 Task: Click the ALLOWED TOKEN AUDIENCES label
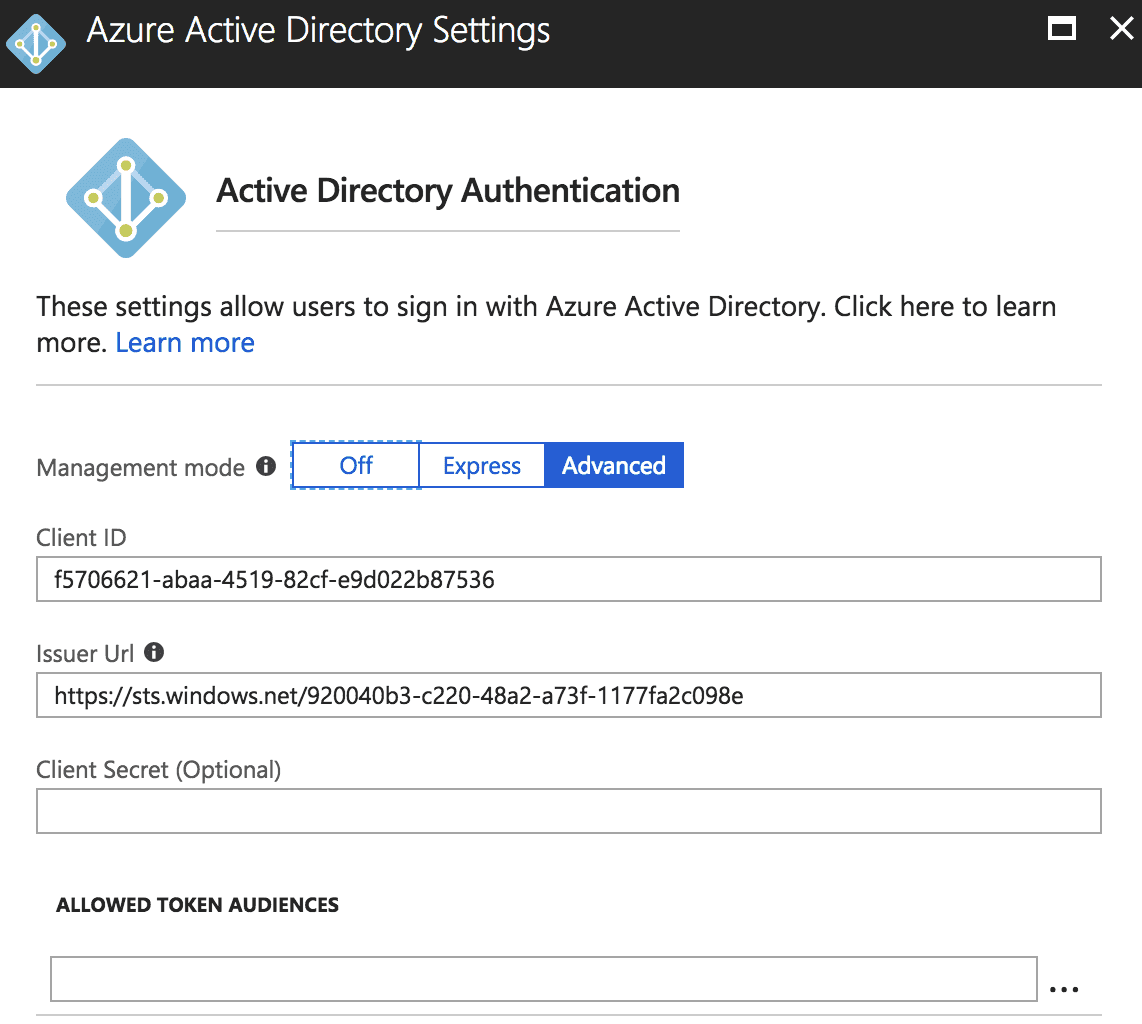coord(197,905)
